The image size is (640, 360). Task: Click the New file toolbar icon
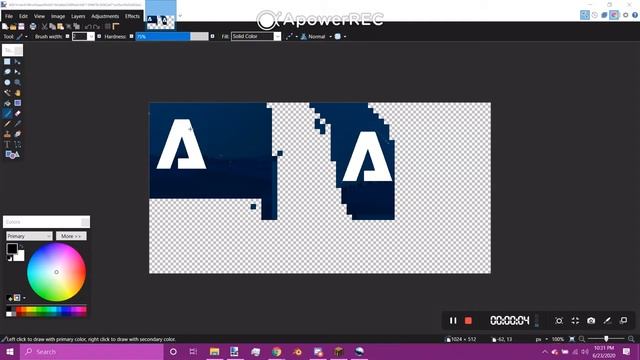(5, 27)
